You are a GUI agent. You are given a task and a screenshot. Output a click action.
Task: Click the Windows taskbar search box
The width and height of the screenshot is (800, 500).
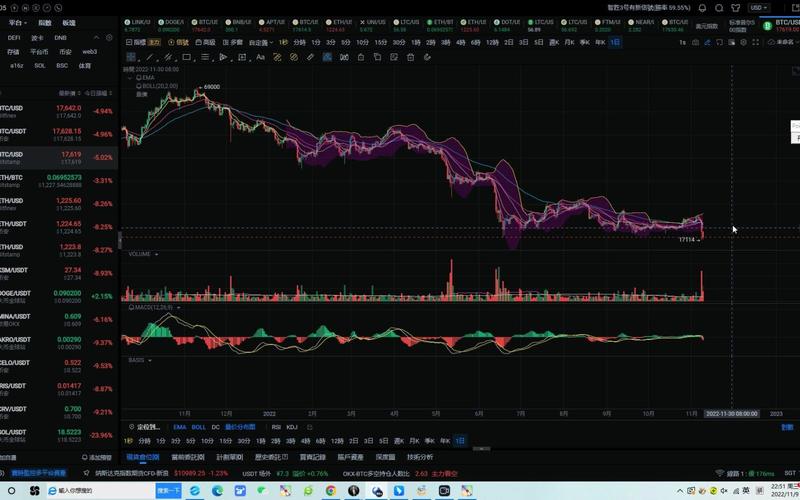101,491
